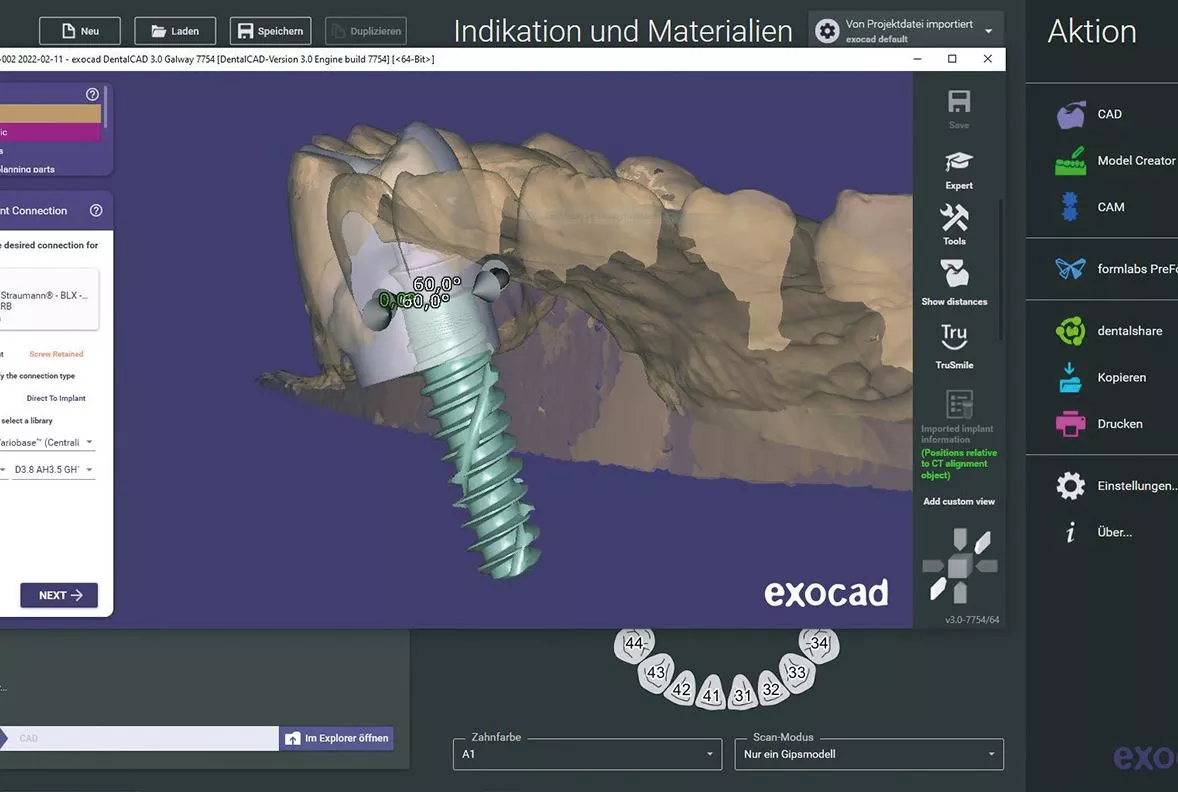Click scrollbar on top-left layer panel

[106, 107]
